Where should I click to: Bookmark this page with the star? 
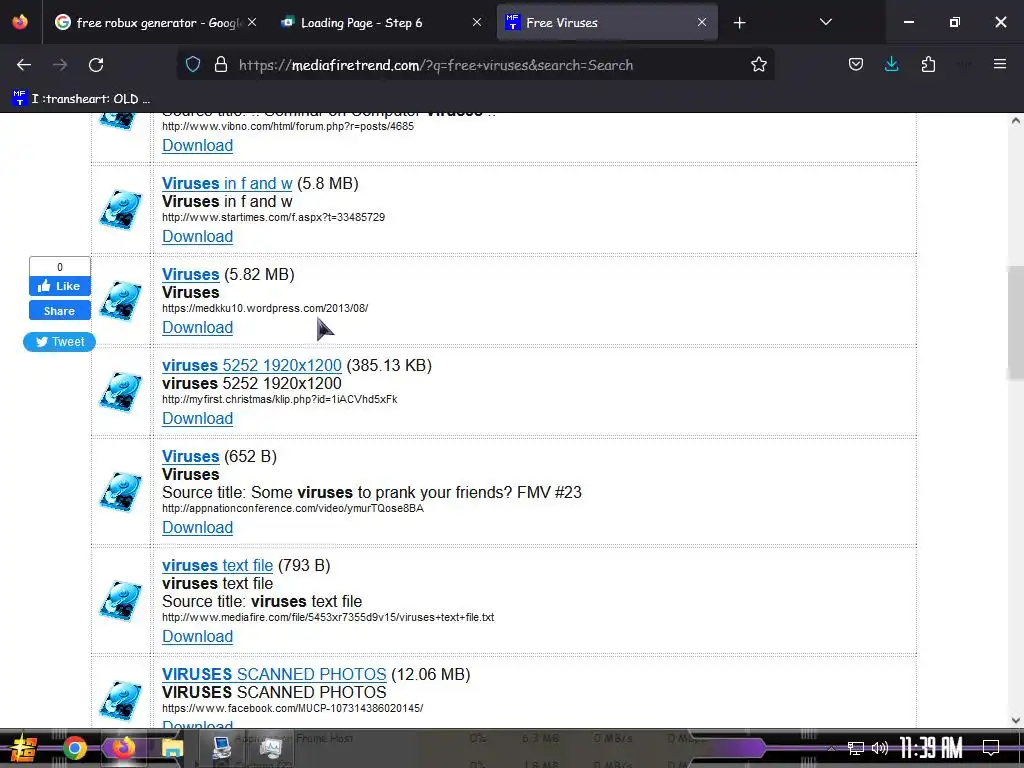click(758, 65)
